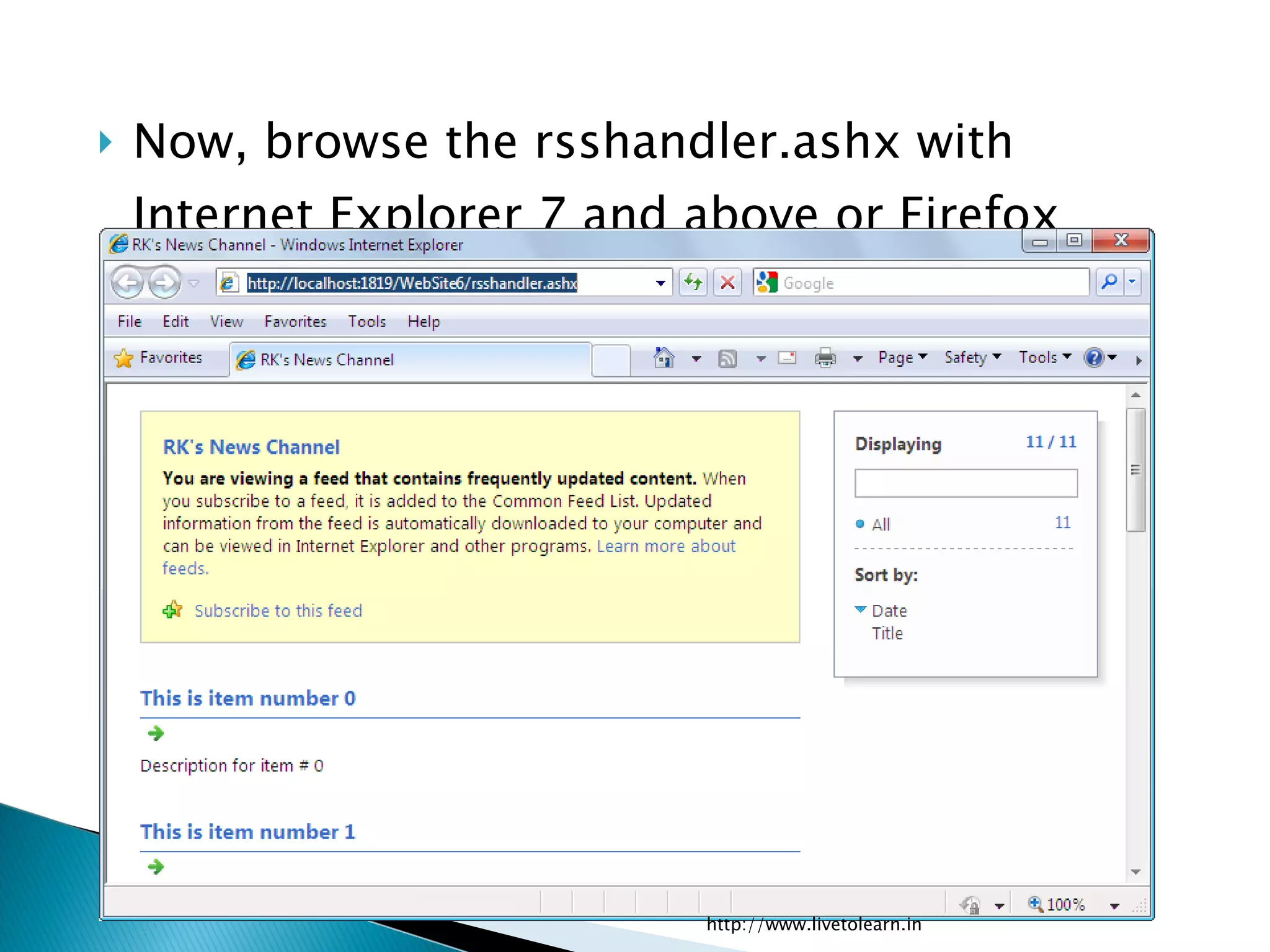1270x952 pixels.
Task: Go forward with the Forward arrow button
Action: coord(164,283)
